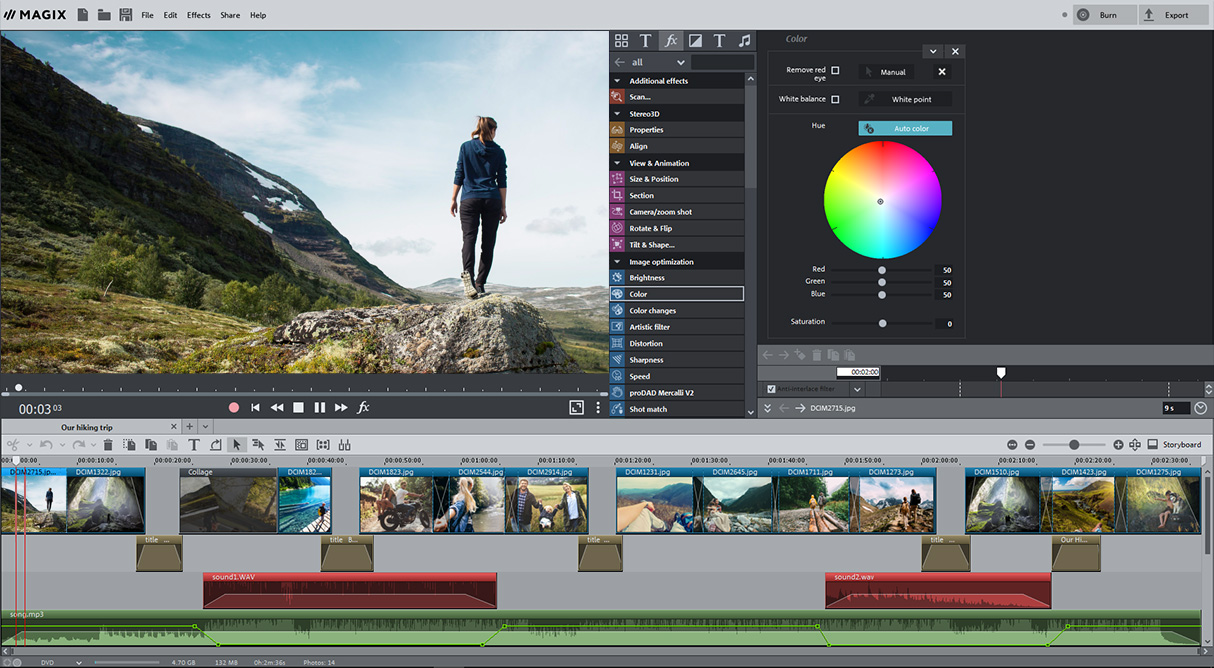Open the music note audio tab

click(x=743, y=41)
